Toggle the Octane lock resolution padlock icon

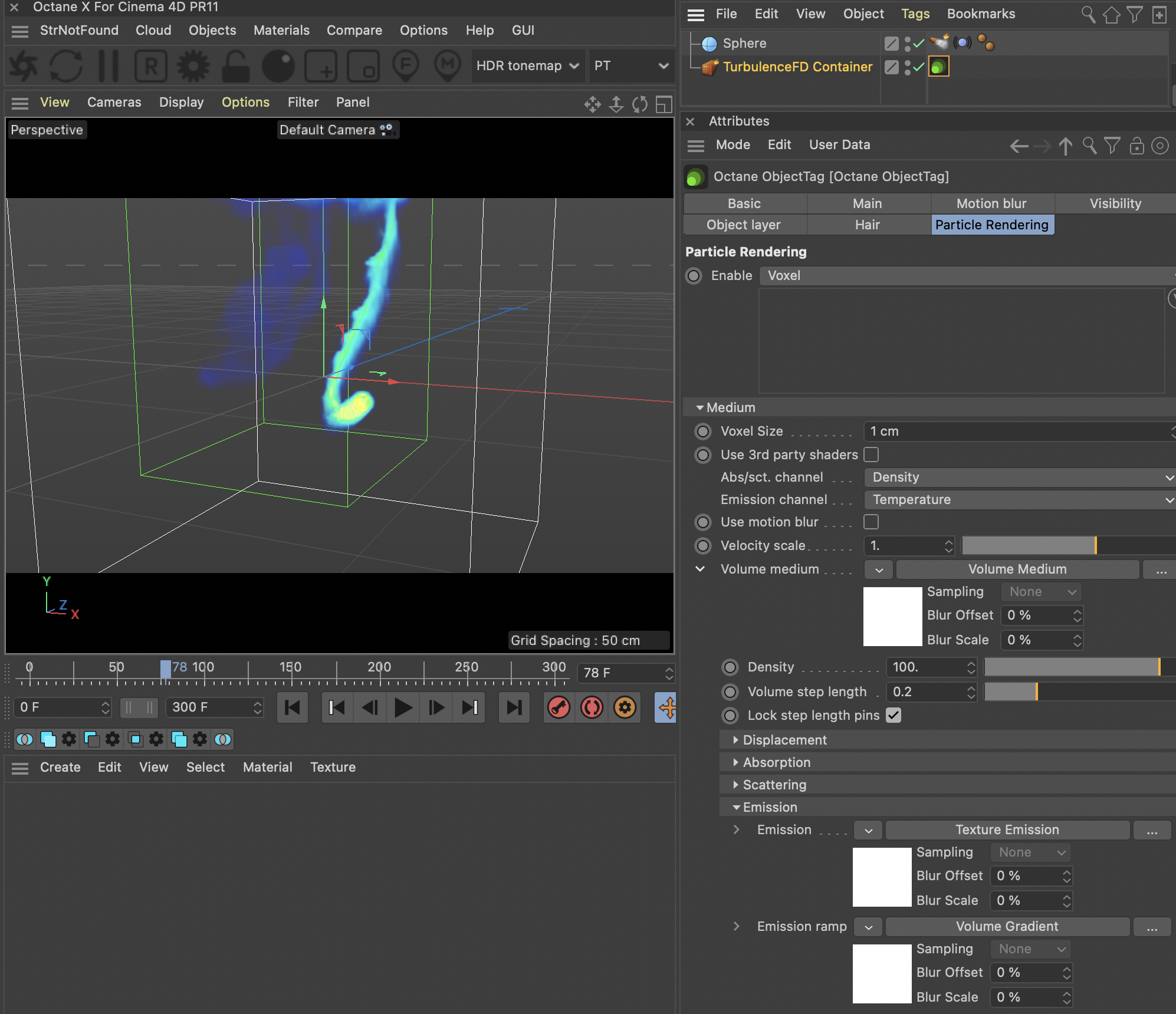point(235,66)
